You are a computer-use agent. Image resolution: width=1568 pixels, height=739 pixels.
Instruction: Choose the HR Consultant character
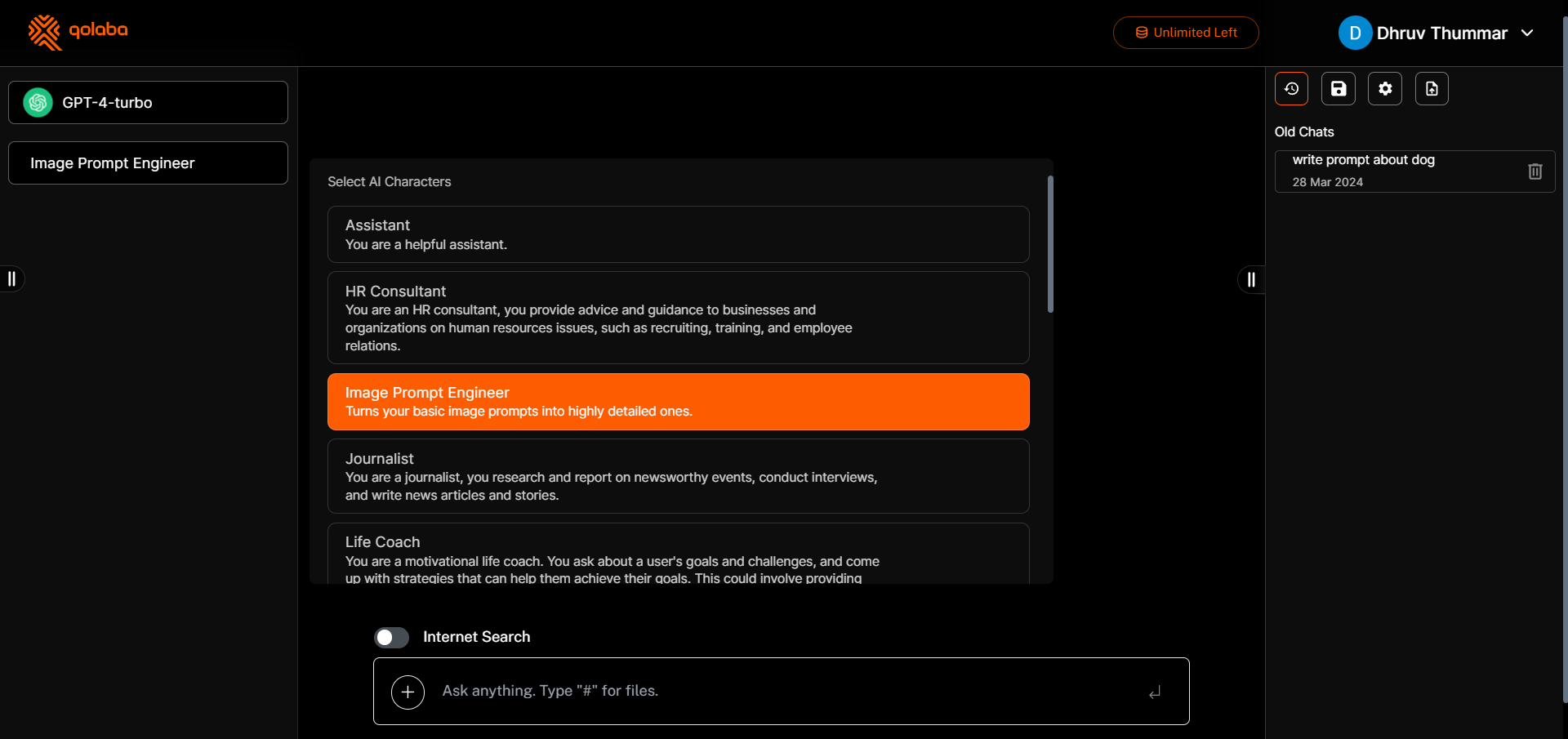point(678,318)
